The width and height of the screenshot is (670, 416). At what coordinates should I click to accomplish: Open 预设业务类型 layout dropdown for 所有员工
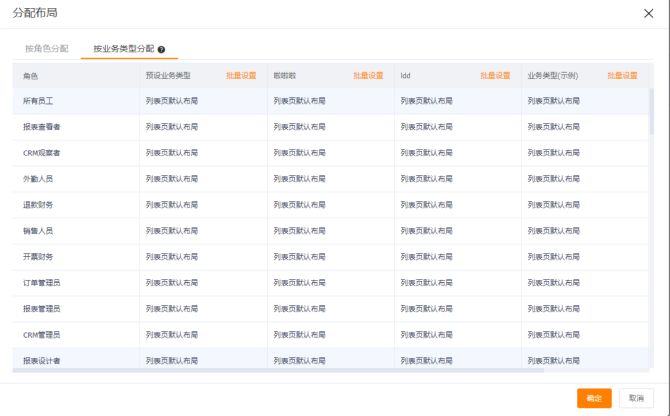201,101
